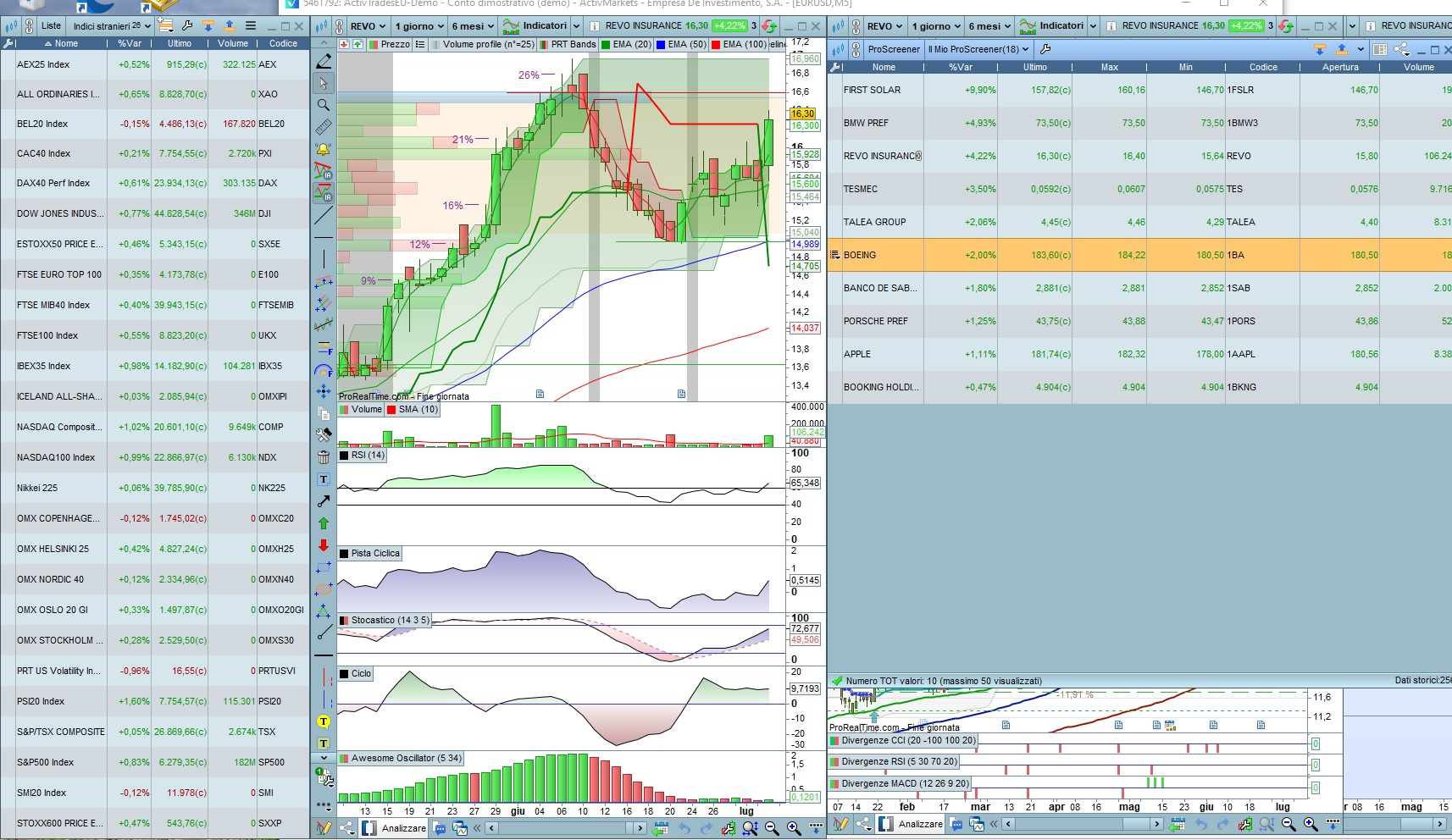Open the wrench settings in Liste toolbar
This screenshot has height=840, width=1452.
(187, 25)
